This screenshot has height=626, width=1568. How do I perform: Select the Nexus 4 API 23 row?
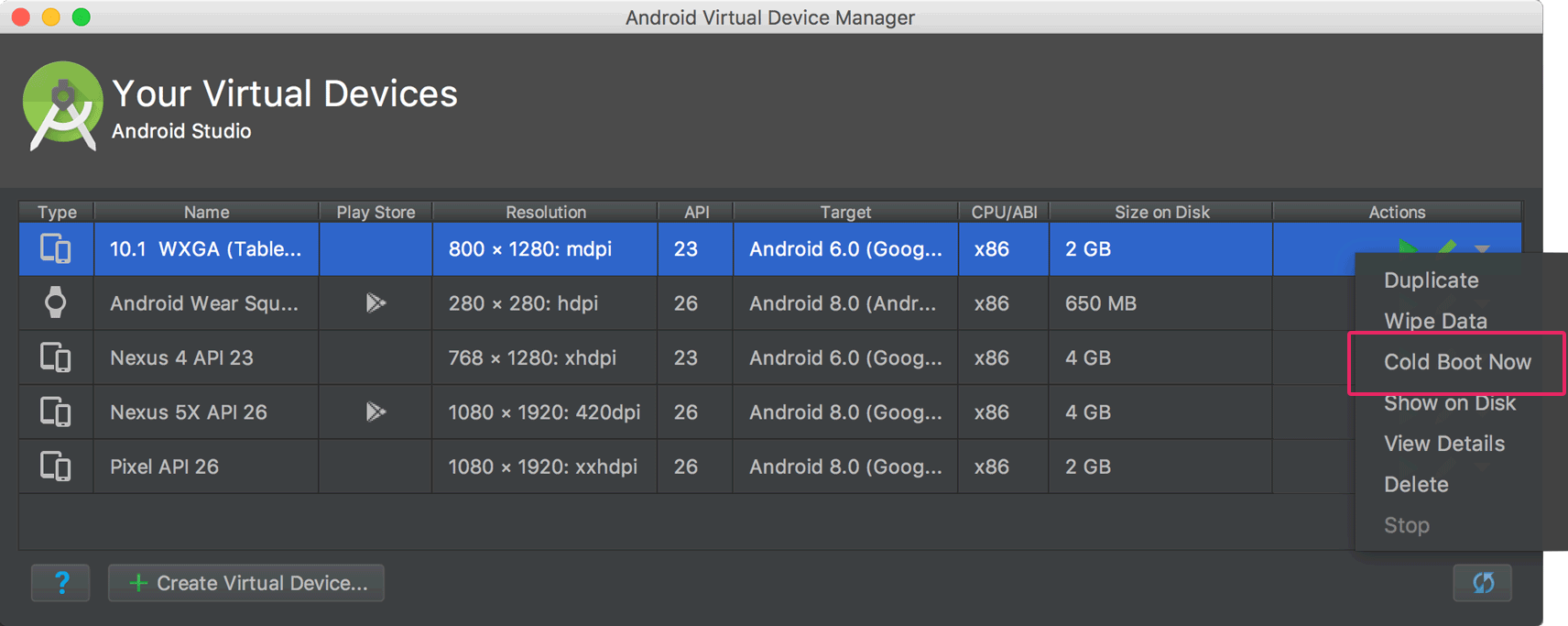(205, 357)
